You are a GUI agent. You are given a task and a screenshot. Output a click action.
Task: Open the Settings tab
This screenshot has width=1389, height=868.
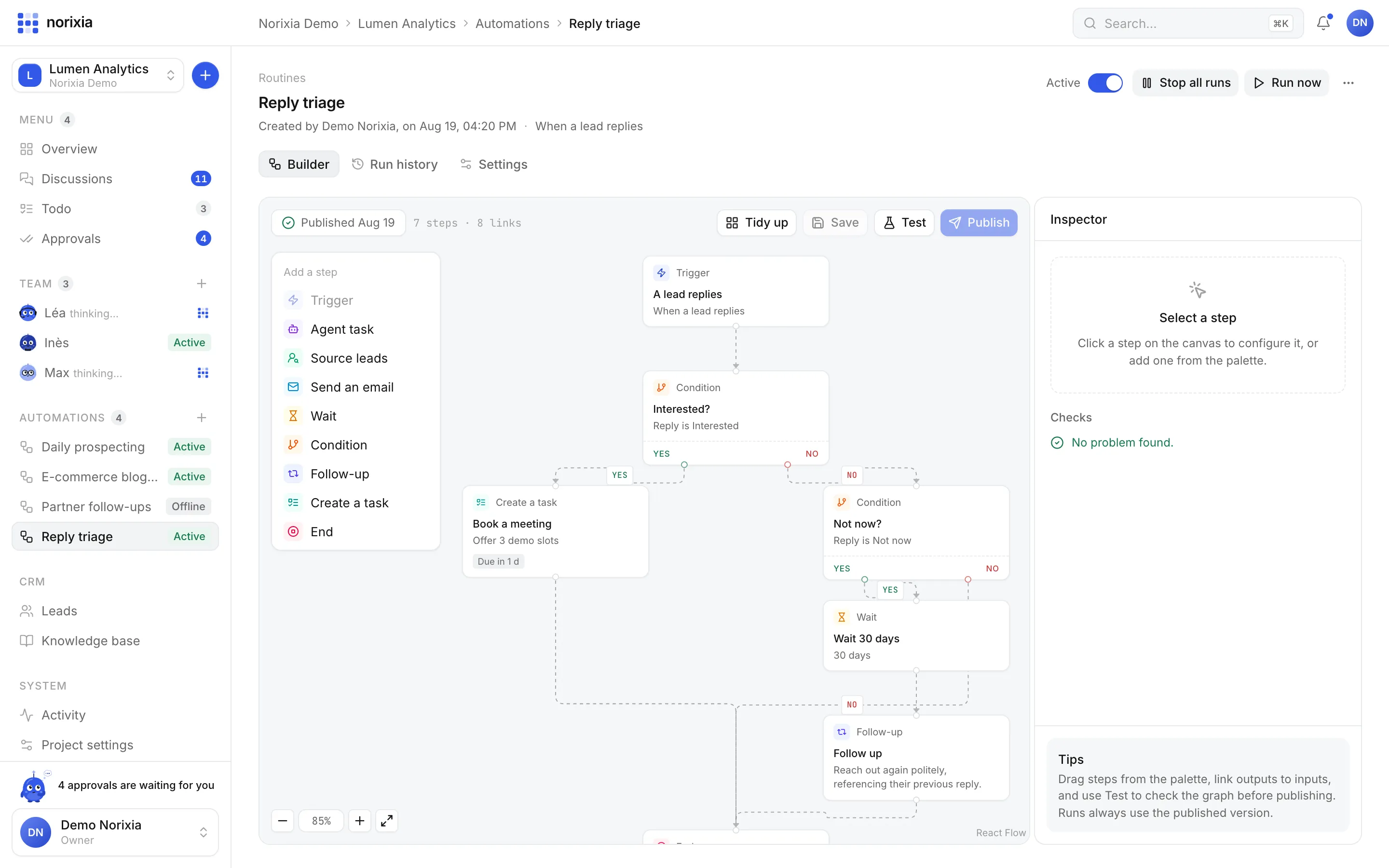tap(493, 164)
